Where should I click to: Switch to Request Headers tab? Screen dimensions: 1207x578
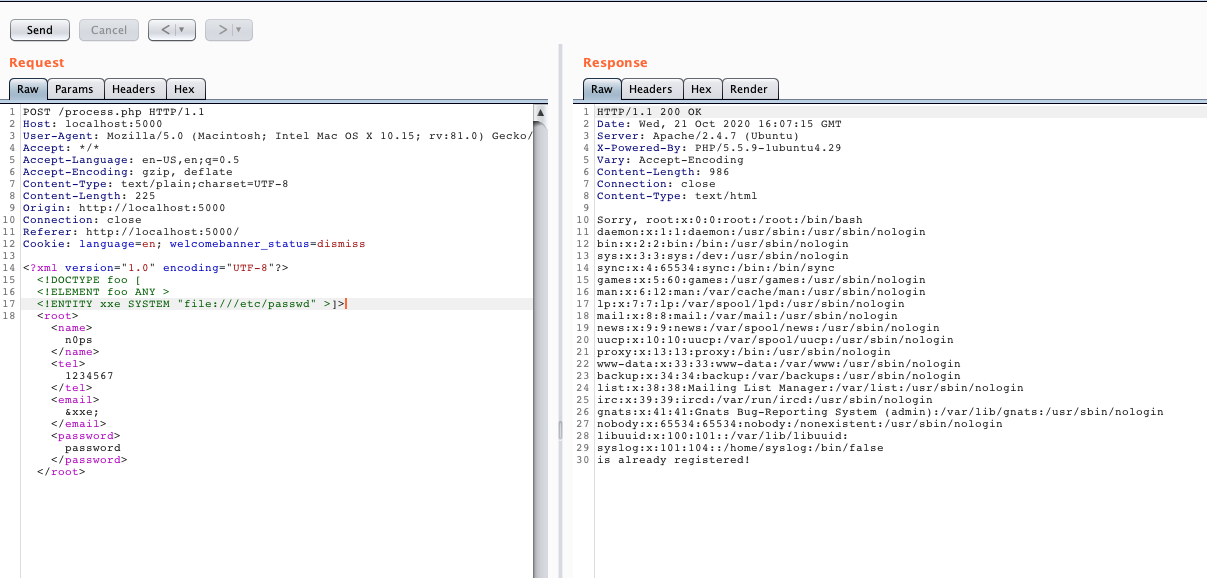134,89
